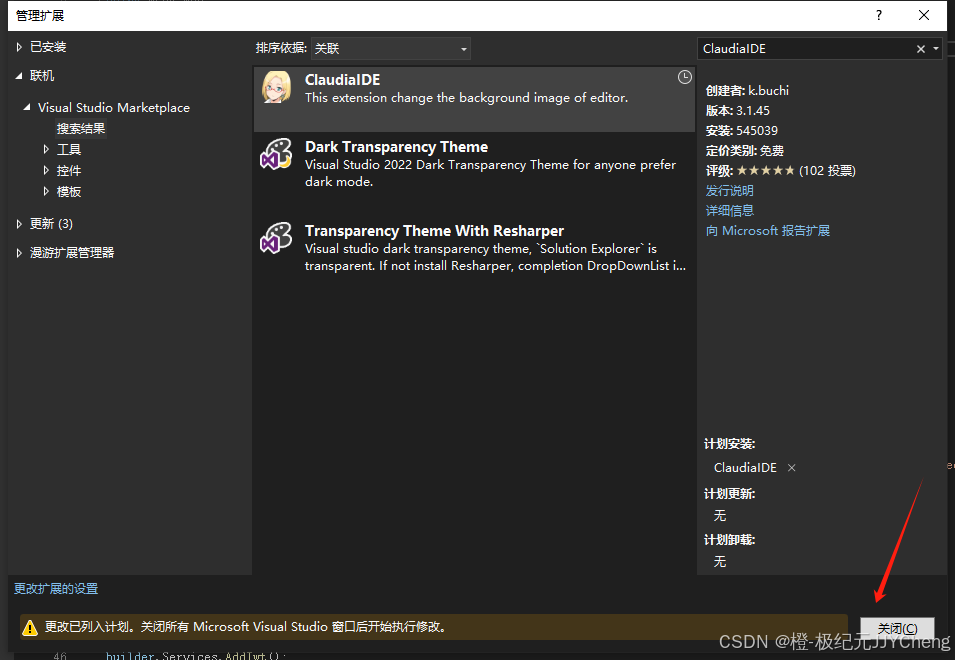Open the 发行说明 link
The height and width of the screenshot is (660, 955).
coord(730,191)
